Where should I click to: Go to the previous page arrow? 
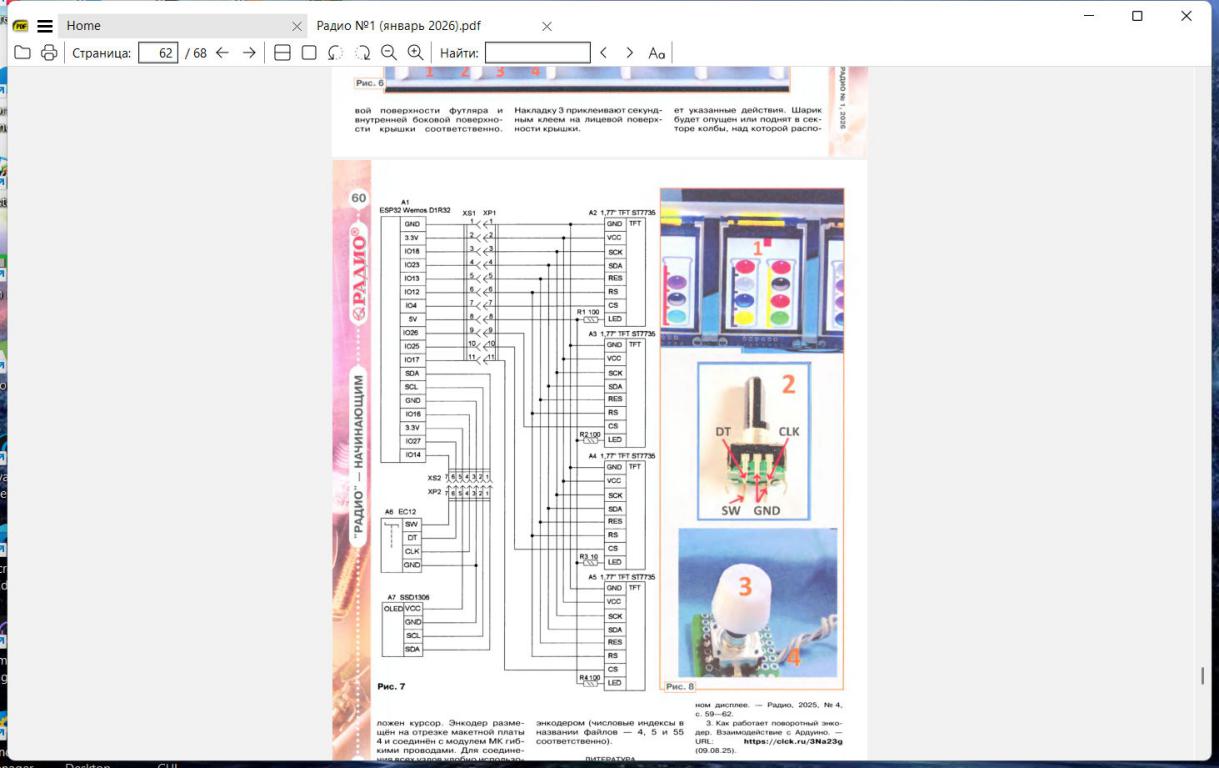pyautogui.click(x=222, y=53)
